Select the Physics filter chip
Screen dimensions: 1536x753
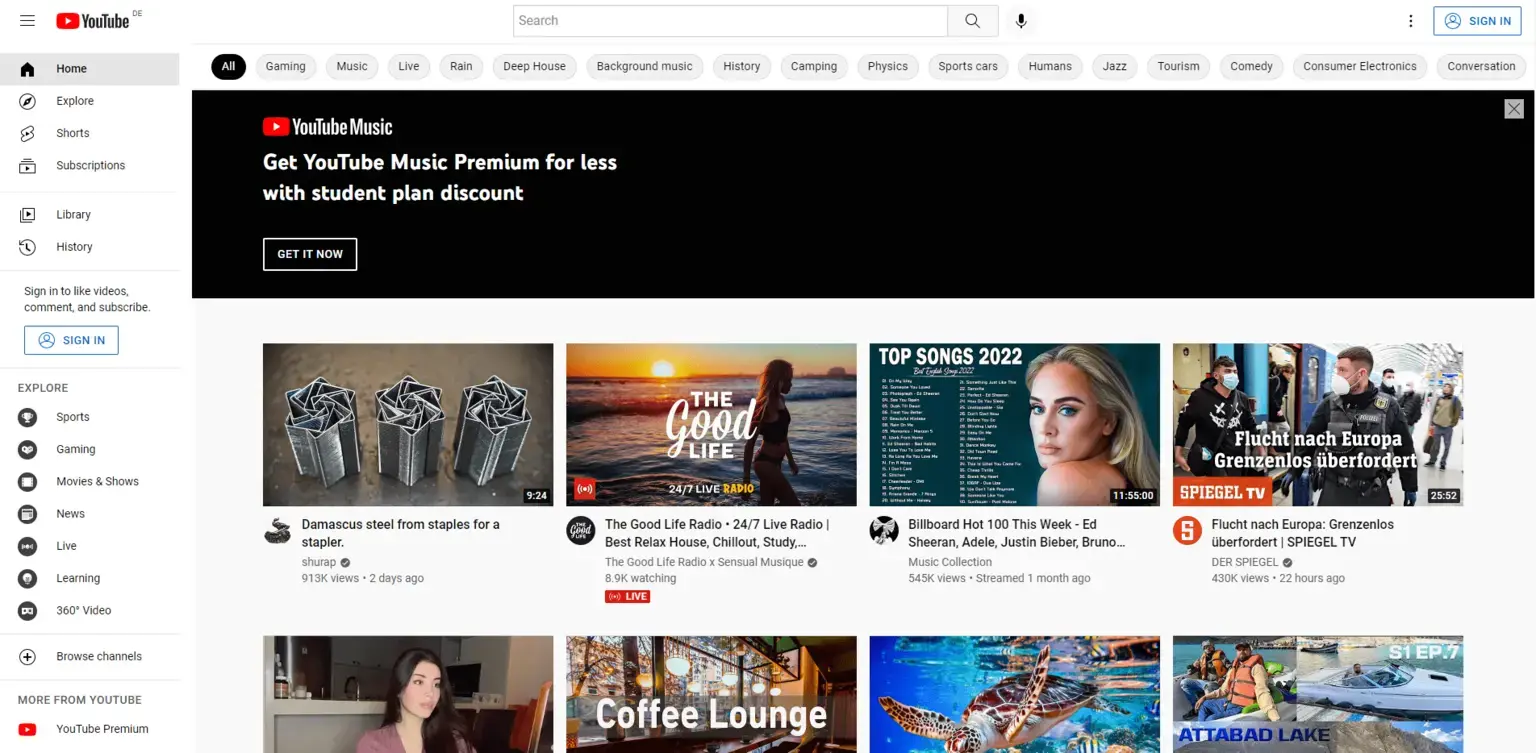point(888,66)
